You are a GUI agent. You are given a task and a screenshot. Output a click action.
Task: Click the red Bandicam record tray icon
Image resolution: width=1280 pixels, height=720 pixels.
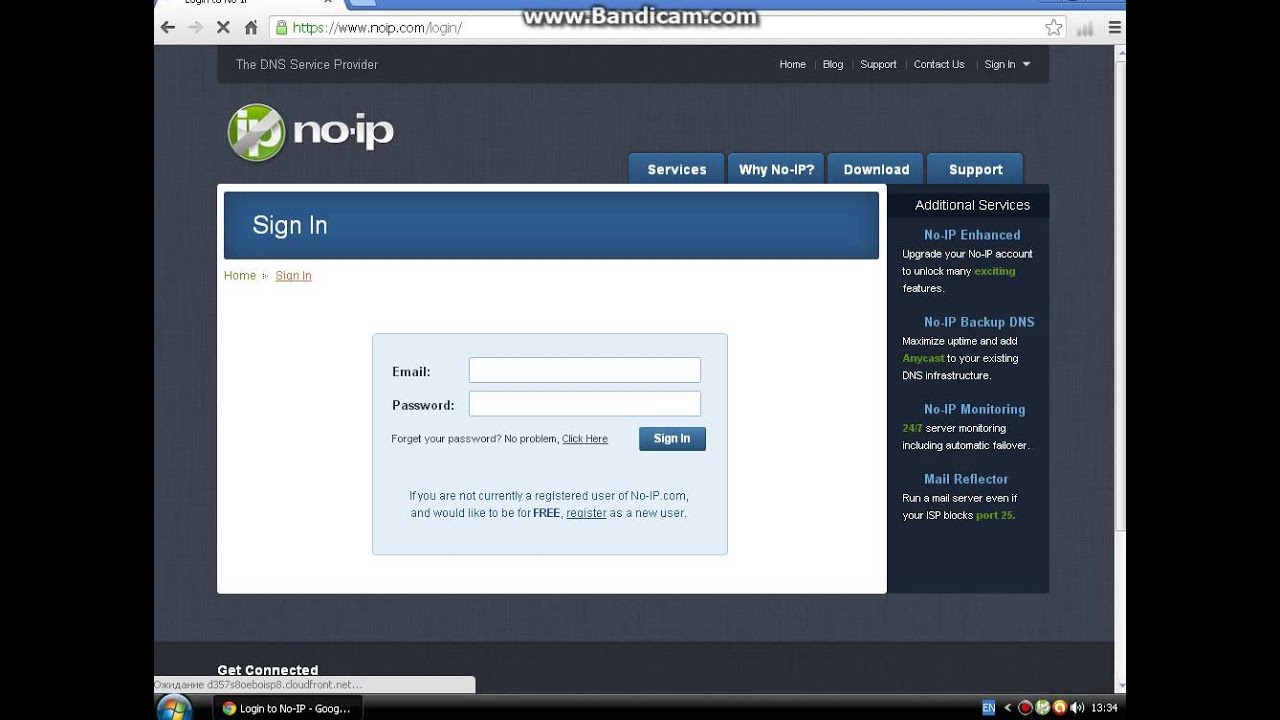click(1025, 708)
